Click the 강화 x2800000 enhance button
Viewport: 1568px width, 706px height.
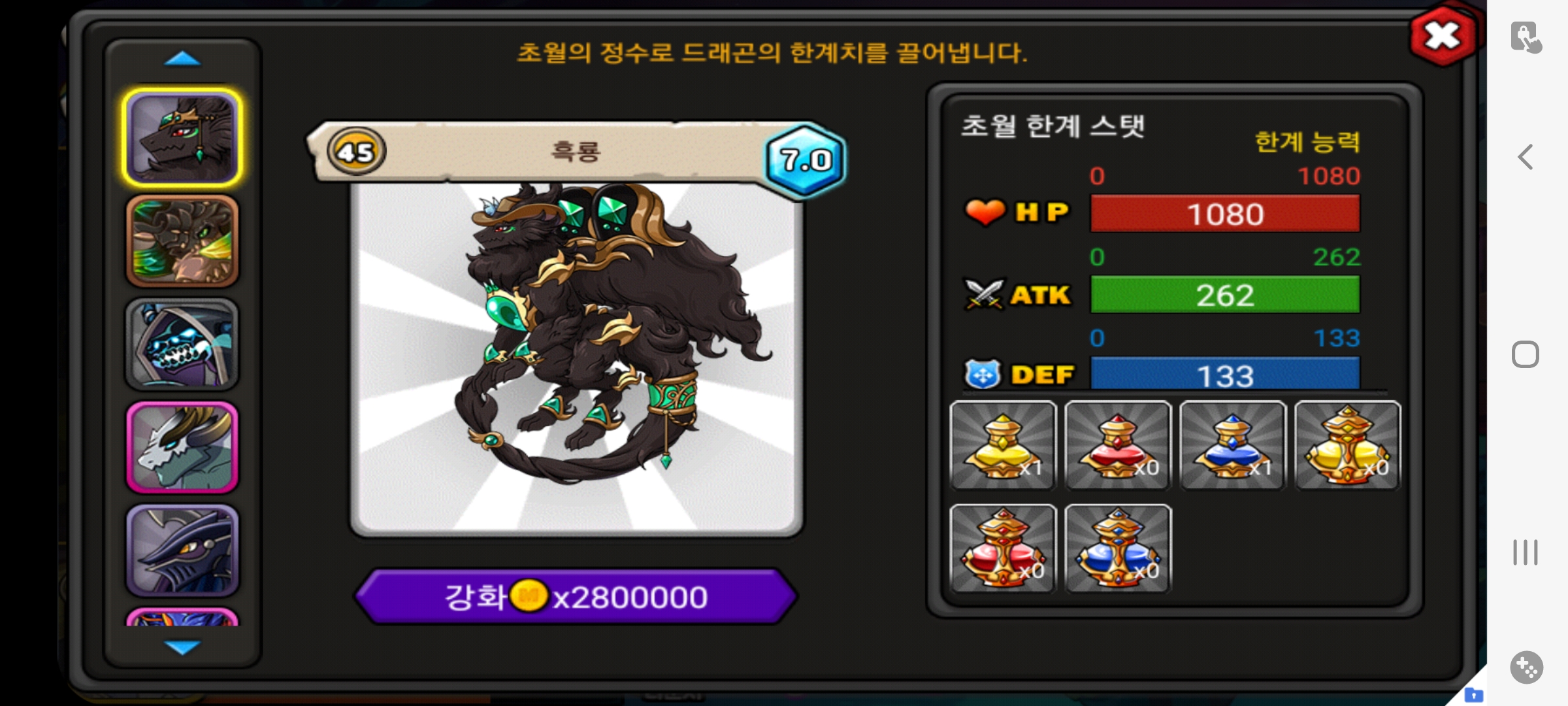point(576,596)
